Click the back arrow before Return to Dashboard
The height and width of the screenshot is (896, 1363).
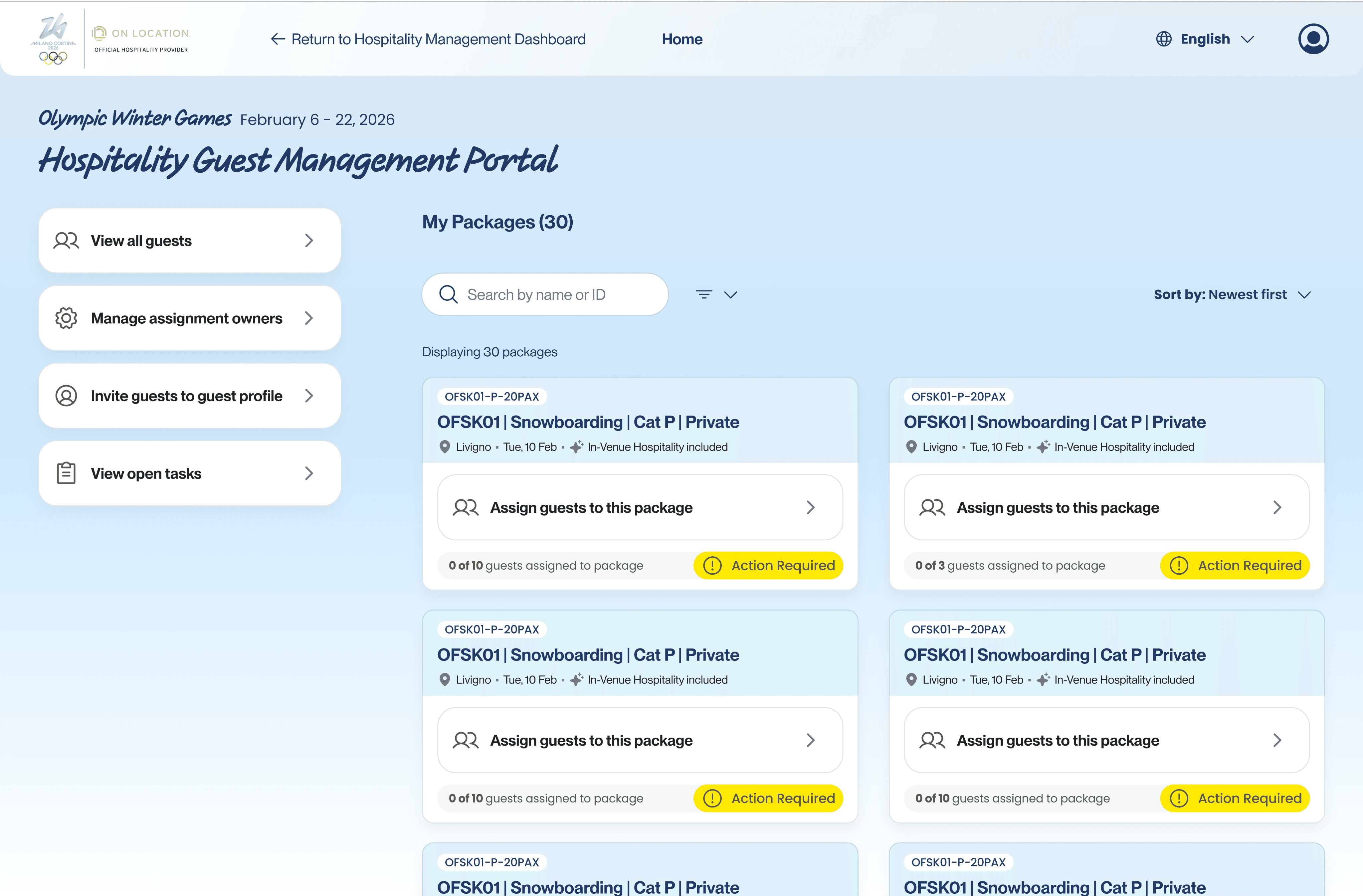click(x=278, y=39)
